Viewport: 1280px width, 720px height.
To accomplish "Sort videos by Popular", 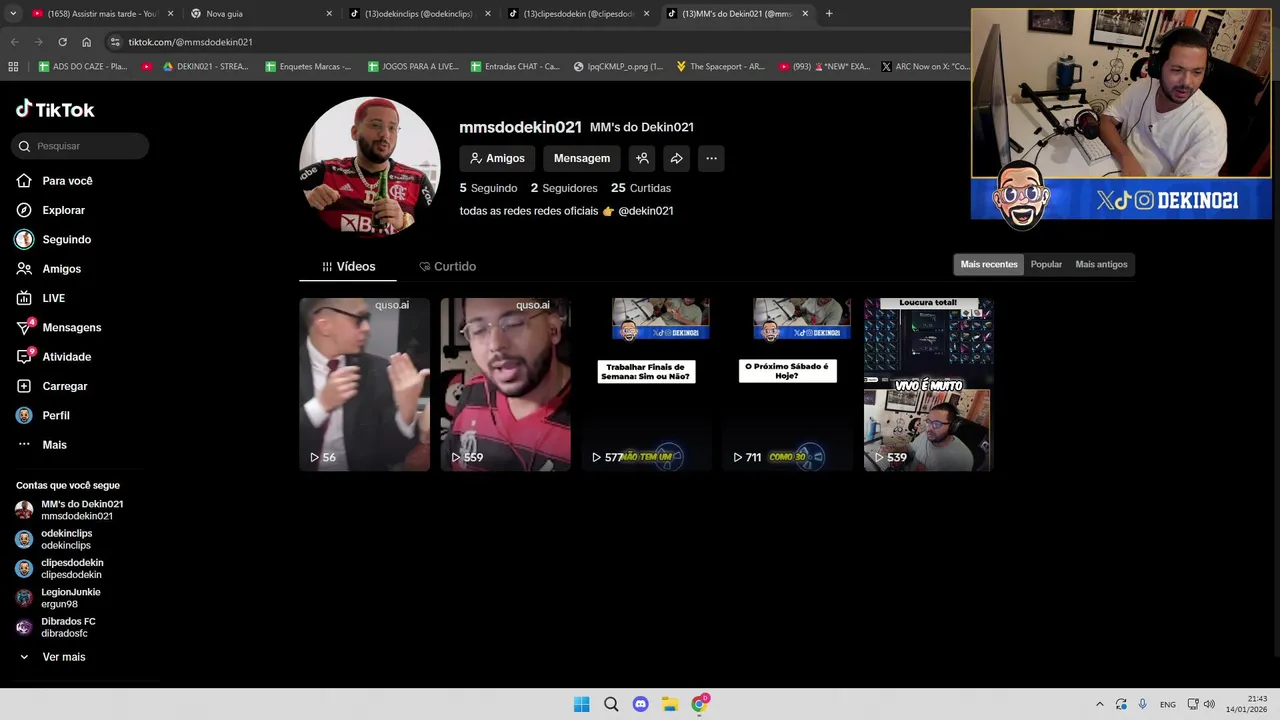I will pos(1046,264).
